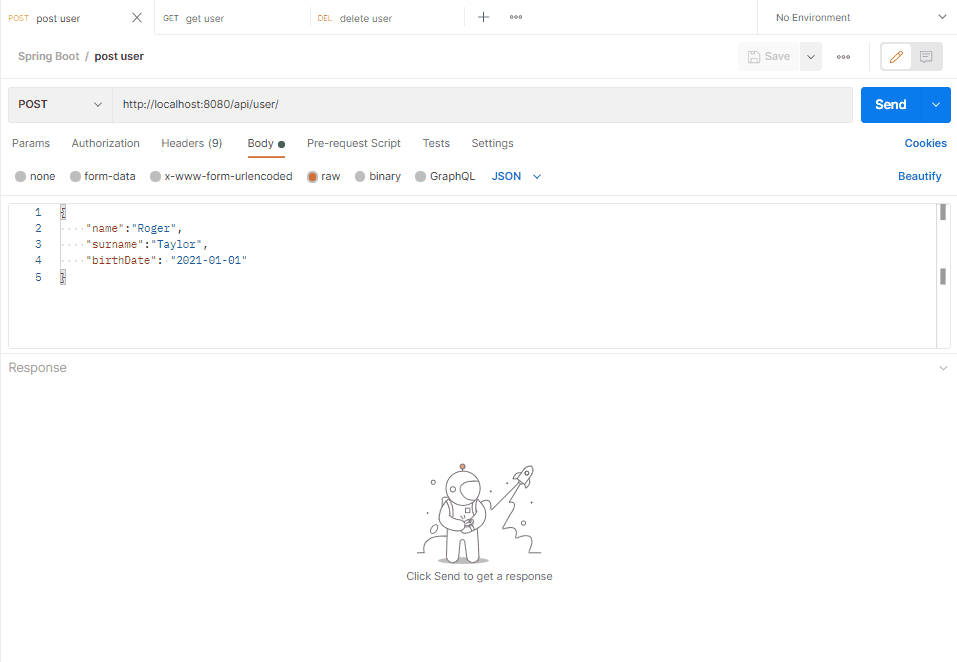Open the tab options ellipsis in the tab bar
This screenshot has height=662, width=957.
click(x=515, y=17)
